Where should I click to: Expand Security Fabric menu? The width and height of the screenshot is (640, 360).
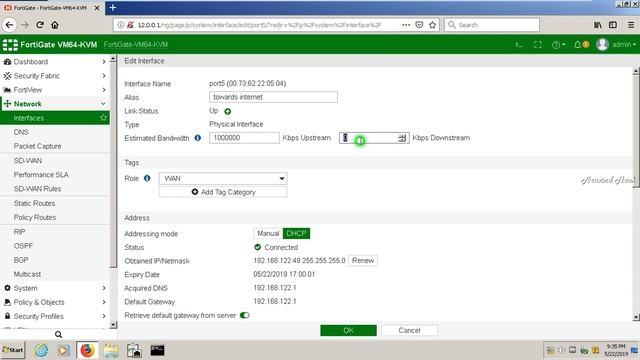point(55,76)
